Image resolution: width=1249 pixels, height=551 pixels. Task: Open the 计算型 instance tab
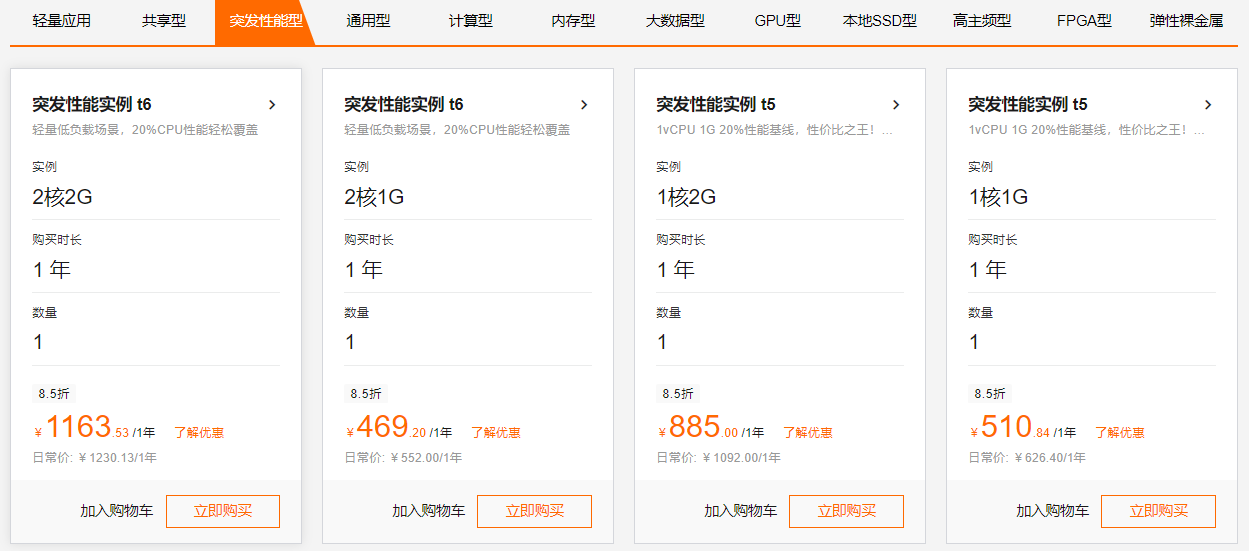pyautogui.click(x=471, y=20)
